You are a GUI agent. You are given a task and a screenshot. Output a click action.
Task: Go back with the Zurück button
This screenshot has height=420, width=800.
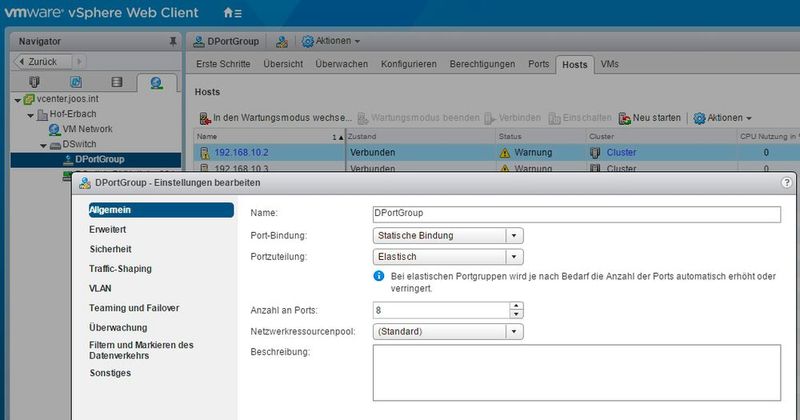43,62
